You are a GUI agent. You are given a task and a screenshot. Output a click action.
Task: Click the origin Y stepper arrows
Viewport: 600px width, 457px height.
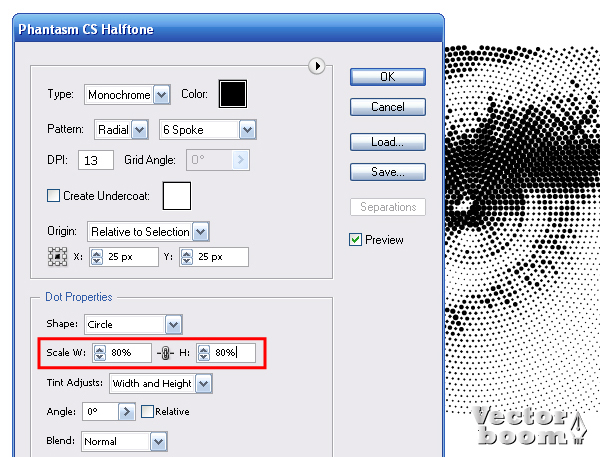187,257
